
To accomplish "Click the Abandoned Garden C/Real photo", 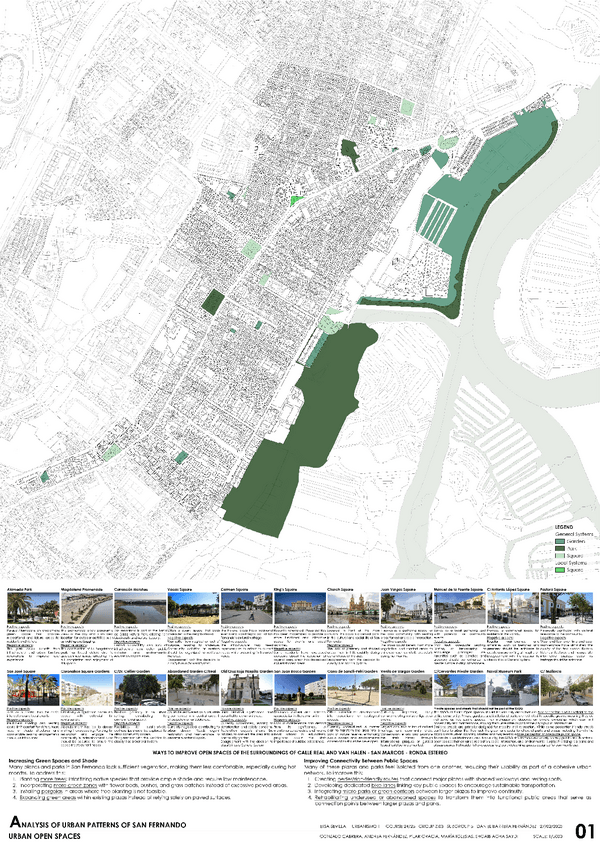I will (x=193, y=690).
